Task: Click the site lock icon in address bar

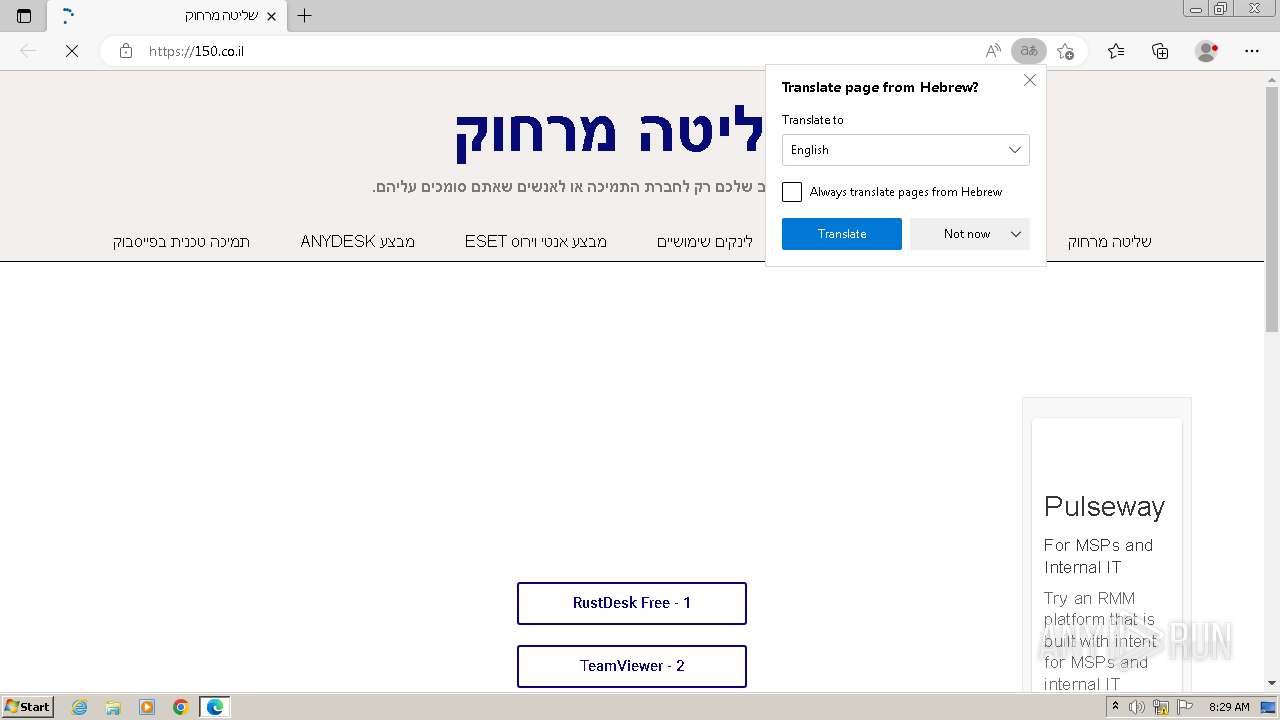Action: tap(126, 51)
